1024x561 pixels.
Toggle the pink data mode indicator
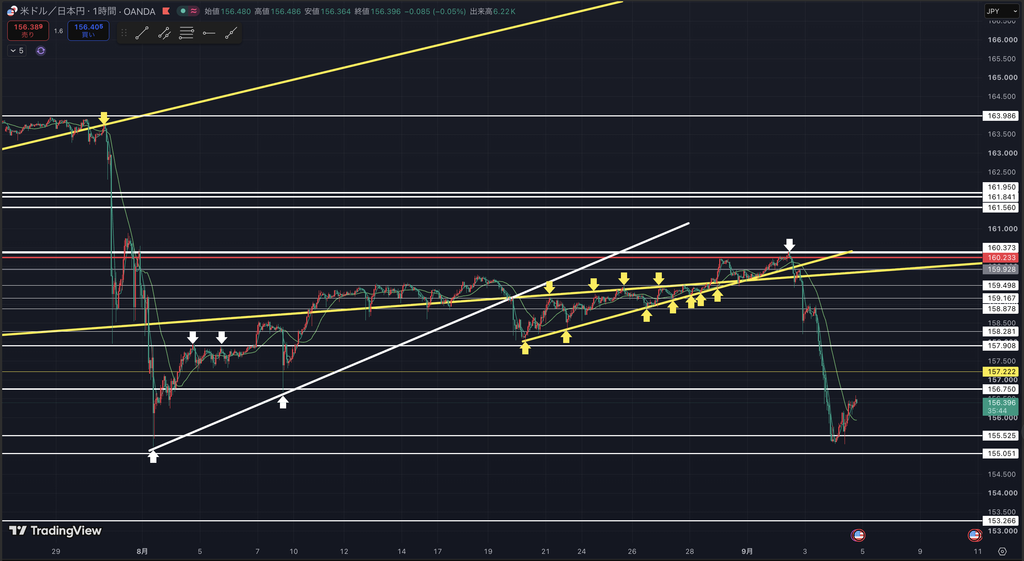pyautogui.click(x=194, y=11)
